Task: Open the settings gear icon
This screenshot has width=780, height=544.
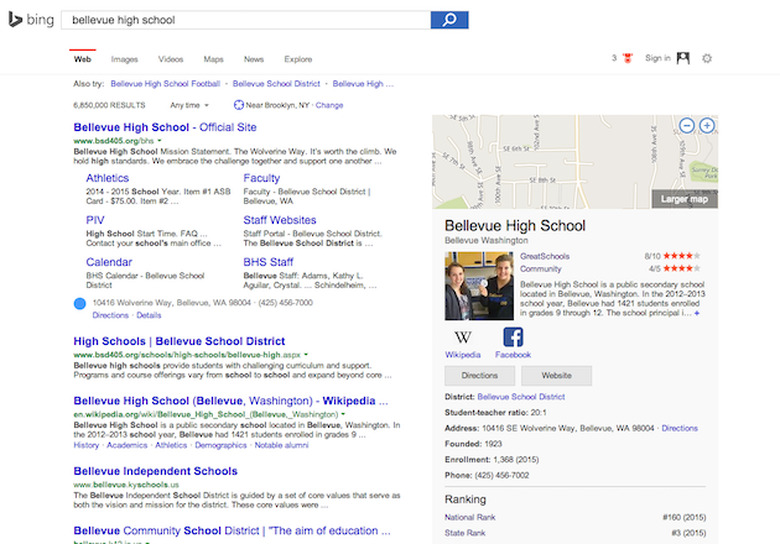Action: pyautogui.click(x=707, y=59)
